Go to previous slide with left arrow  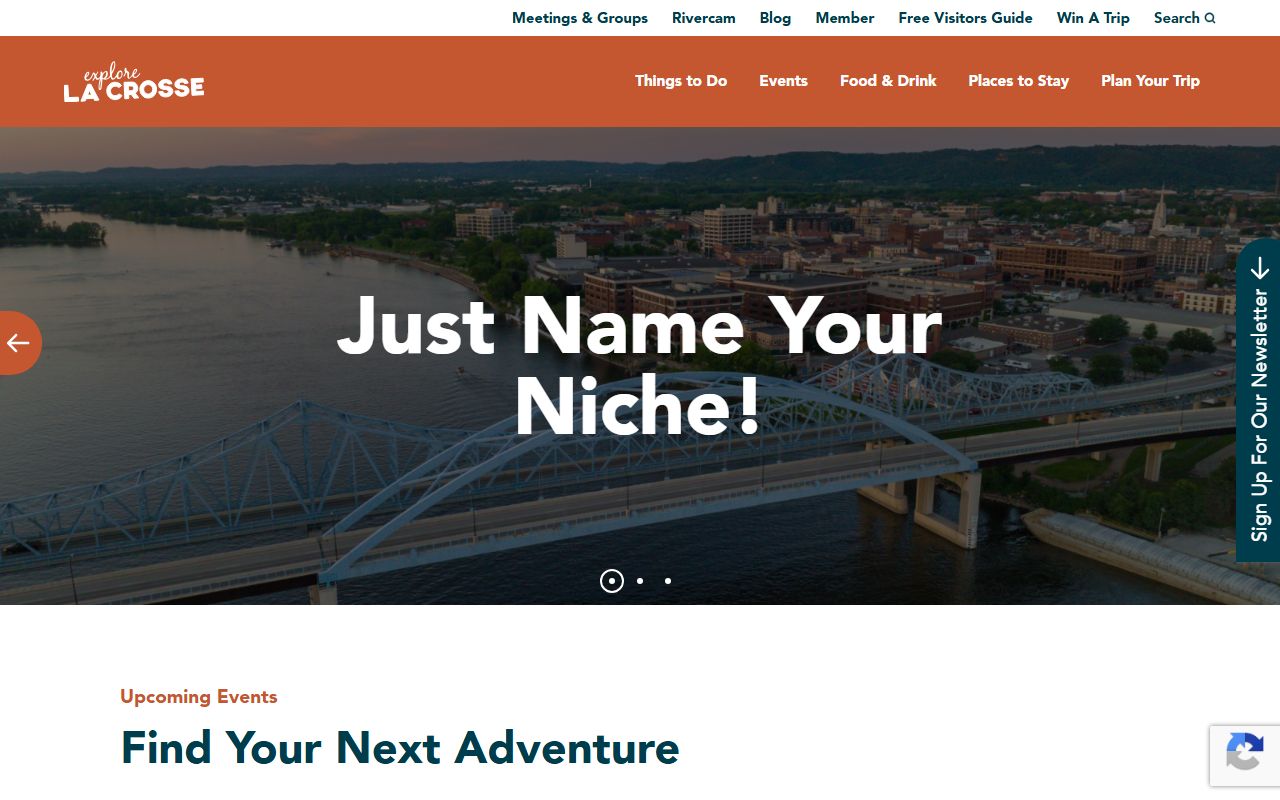click(19, 343)
